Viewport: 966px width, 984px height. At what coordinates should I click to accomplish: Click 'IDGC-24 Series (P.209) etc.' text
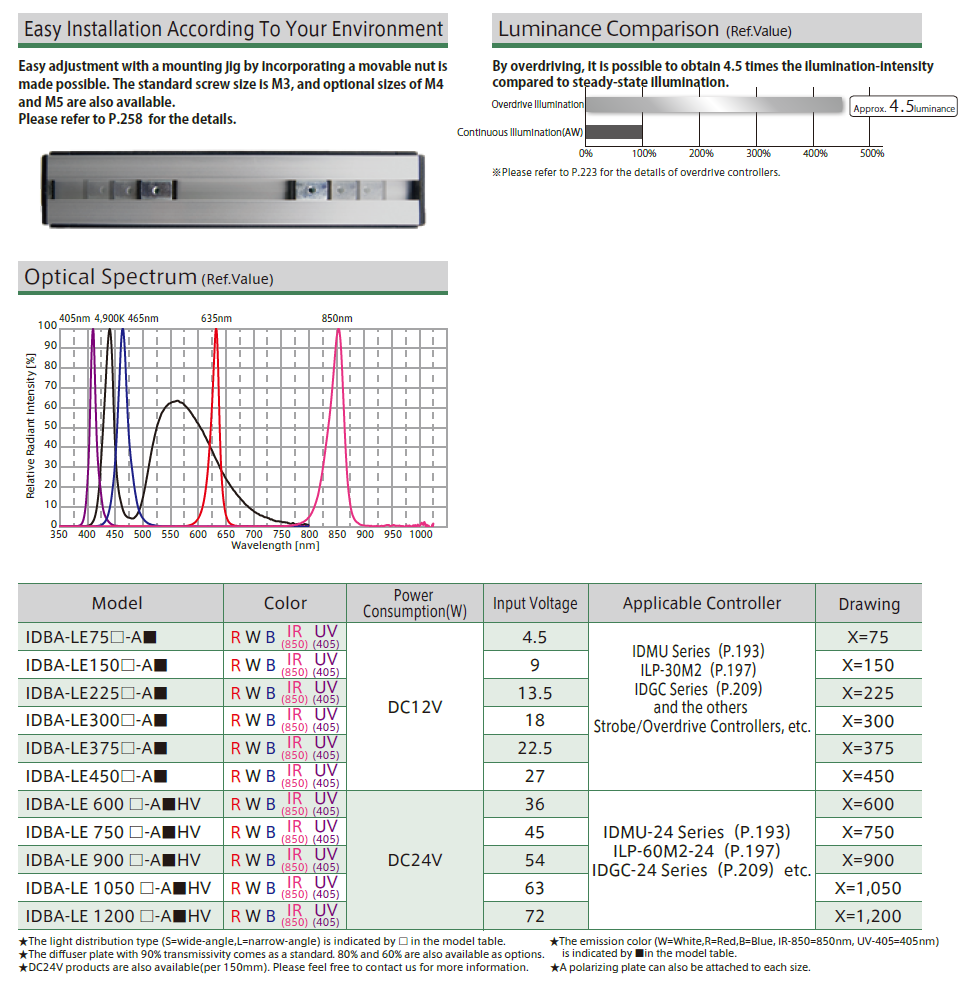702,870
